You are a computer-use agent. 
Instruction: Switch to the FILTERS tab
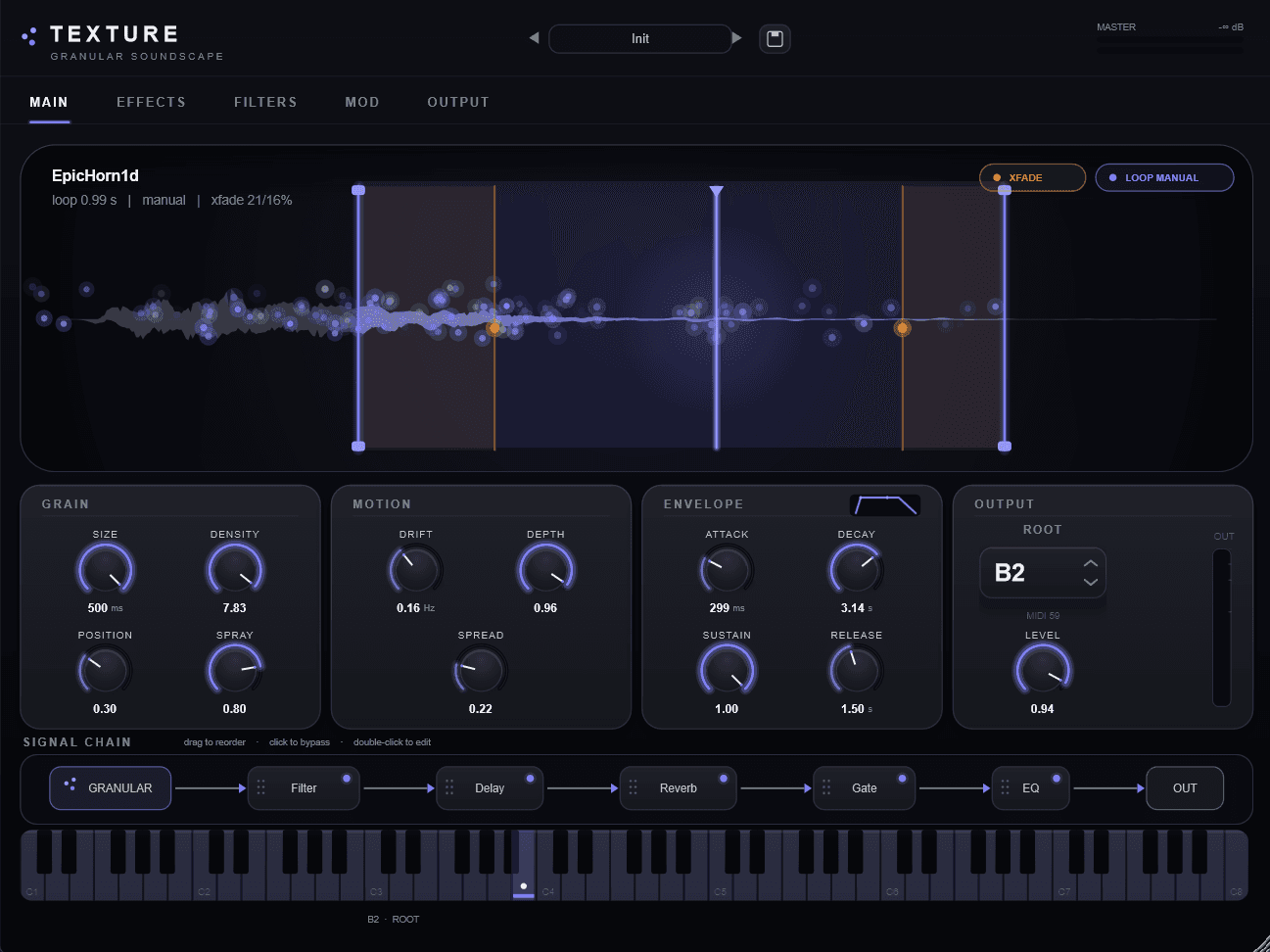pos(265,102)
